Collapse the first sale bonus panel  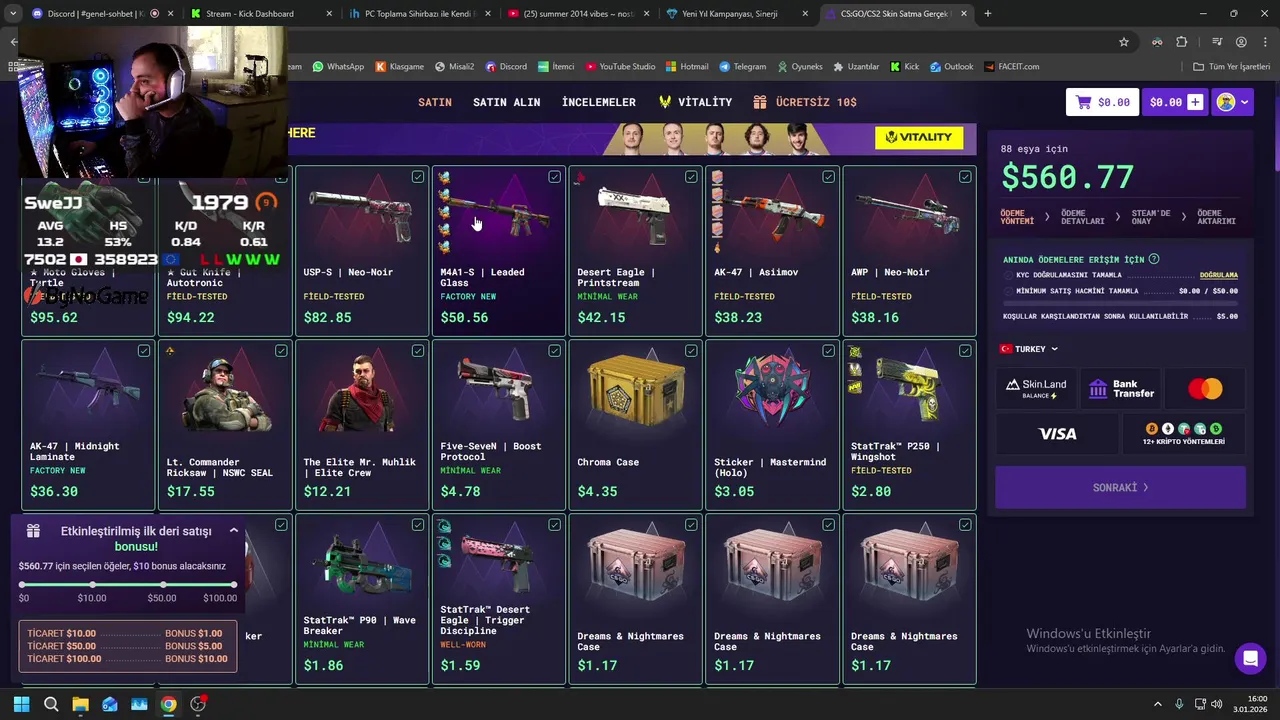(x=234, y=531)
